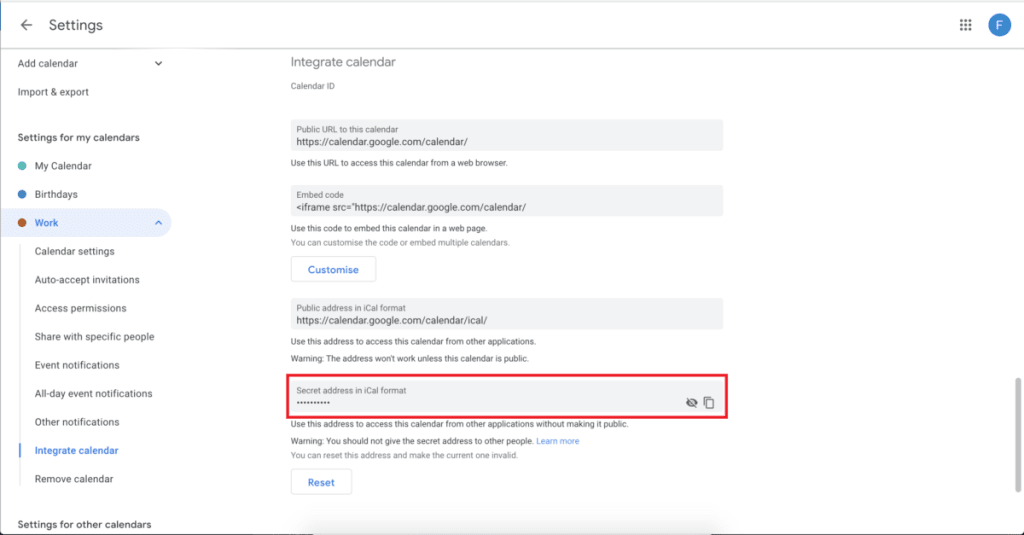Screen dimensions: 1024x535
Task: Reveal the secret iCal address
Action: coord(692,403)
